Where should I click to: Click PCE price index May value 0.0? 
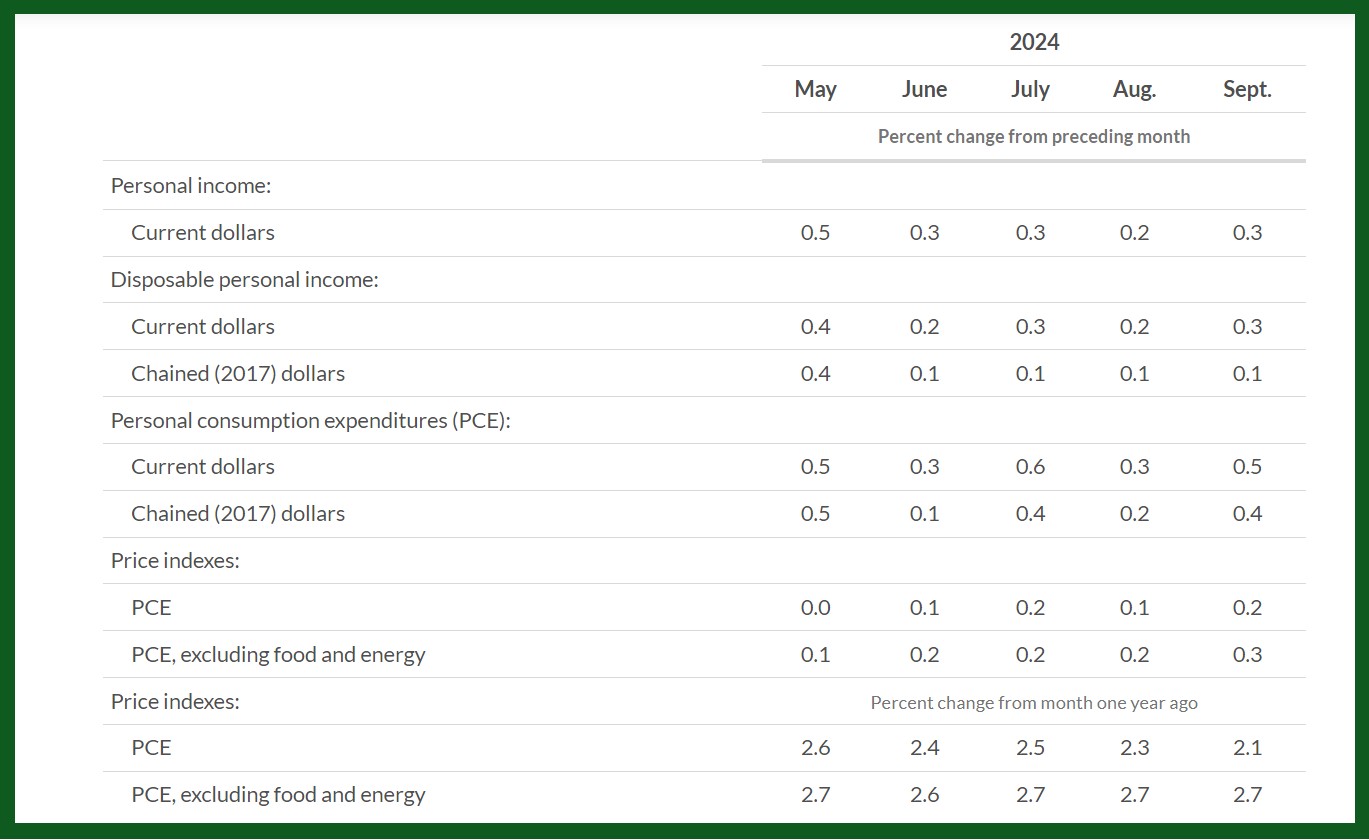(x=815, y=607)
